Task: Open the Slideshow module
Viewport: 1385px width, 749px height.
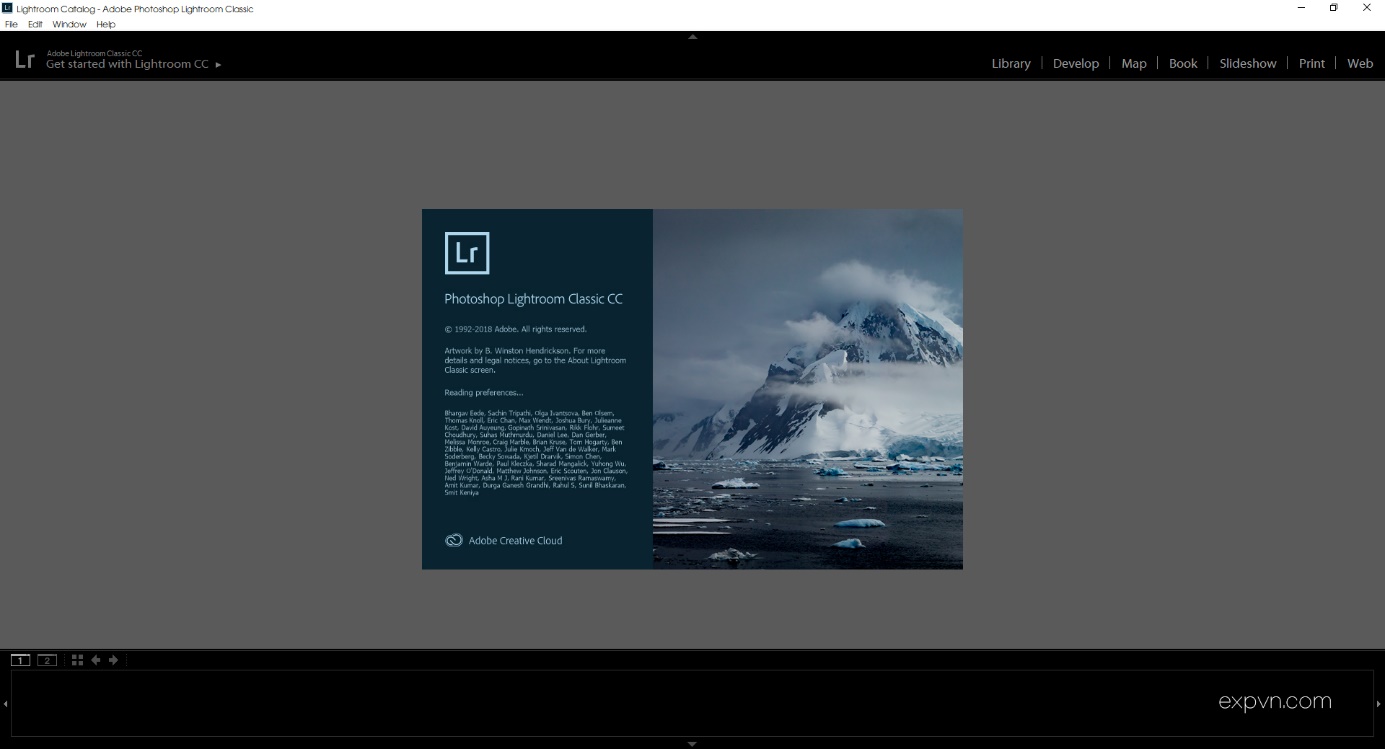Action: pyautogui.click(x=1247, y=63)
